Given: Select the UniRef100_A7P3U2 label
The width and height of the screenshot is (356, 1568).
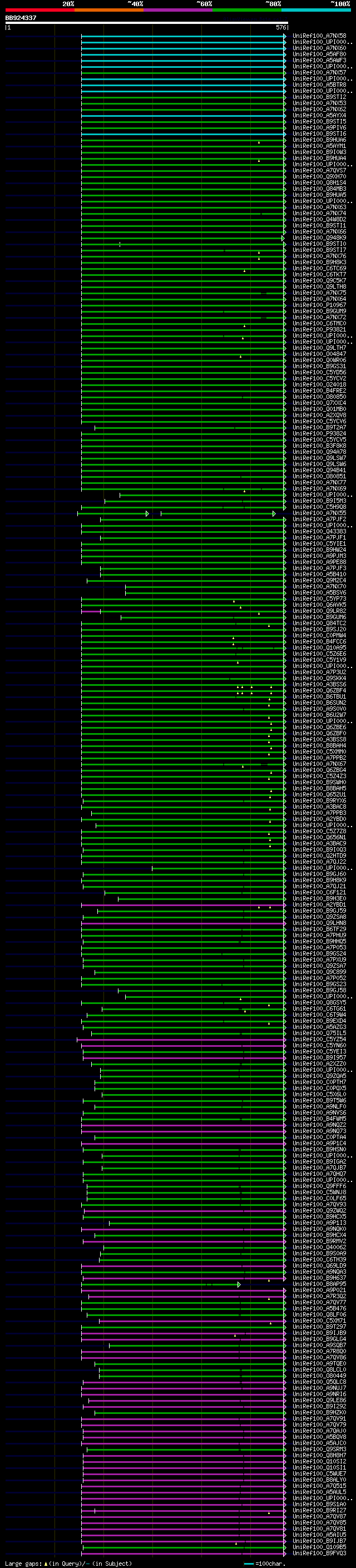Looking at the screenshot, I should (319, 672).
